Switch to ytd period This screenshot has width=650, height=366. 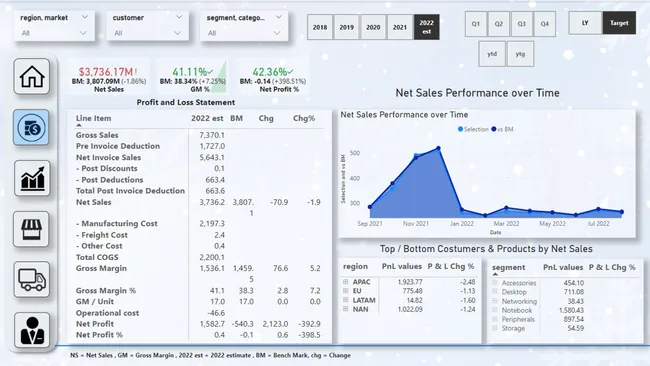coord(492,54)
